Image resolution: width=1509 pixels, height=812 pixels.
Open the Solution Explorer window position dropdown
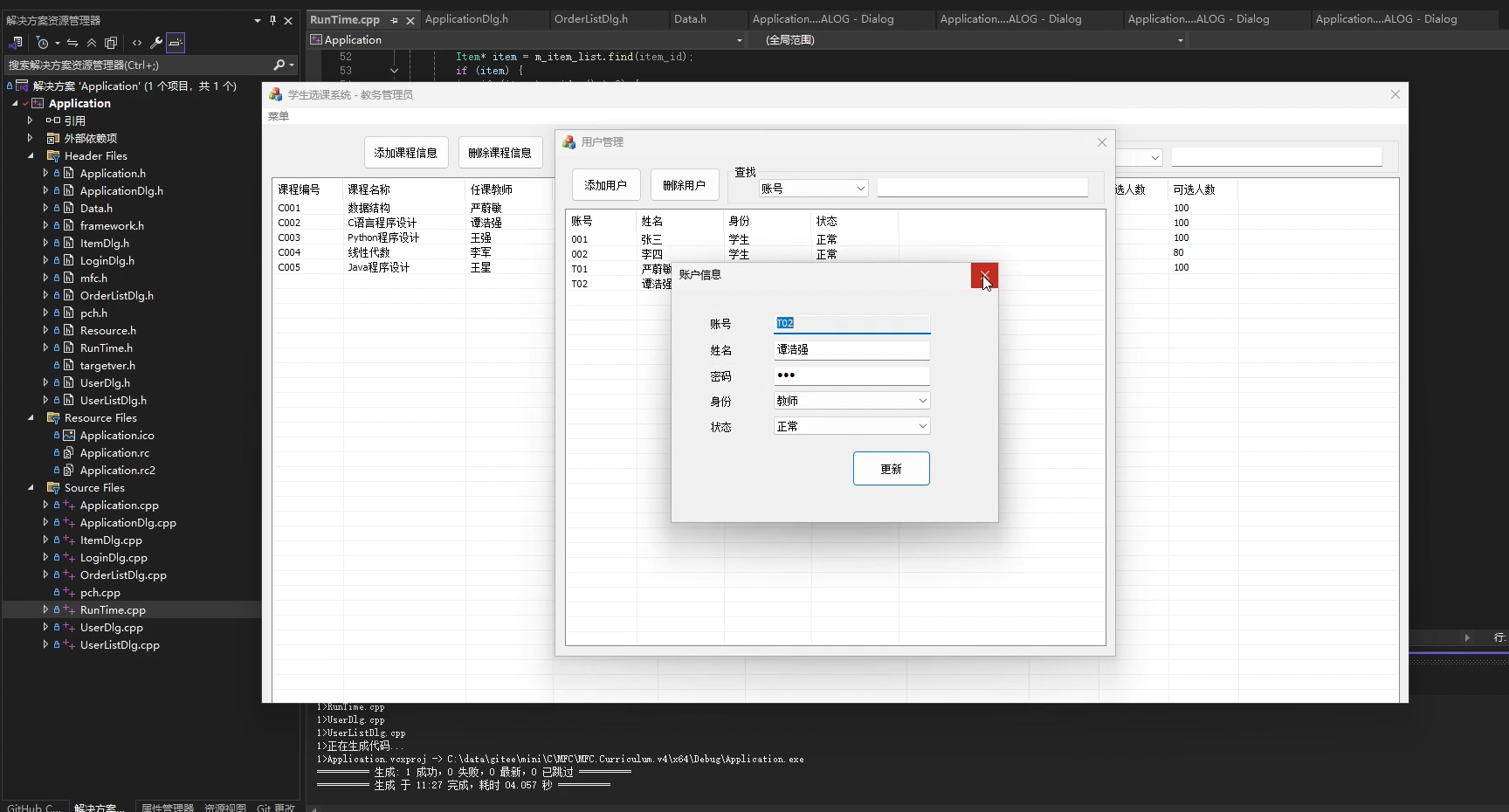coord(258,20)
